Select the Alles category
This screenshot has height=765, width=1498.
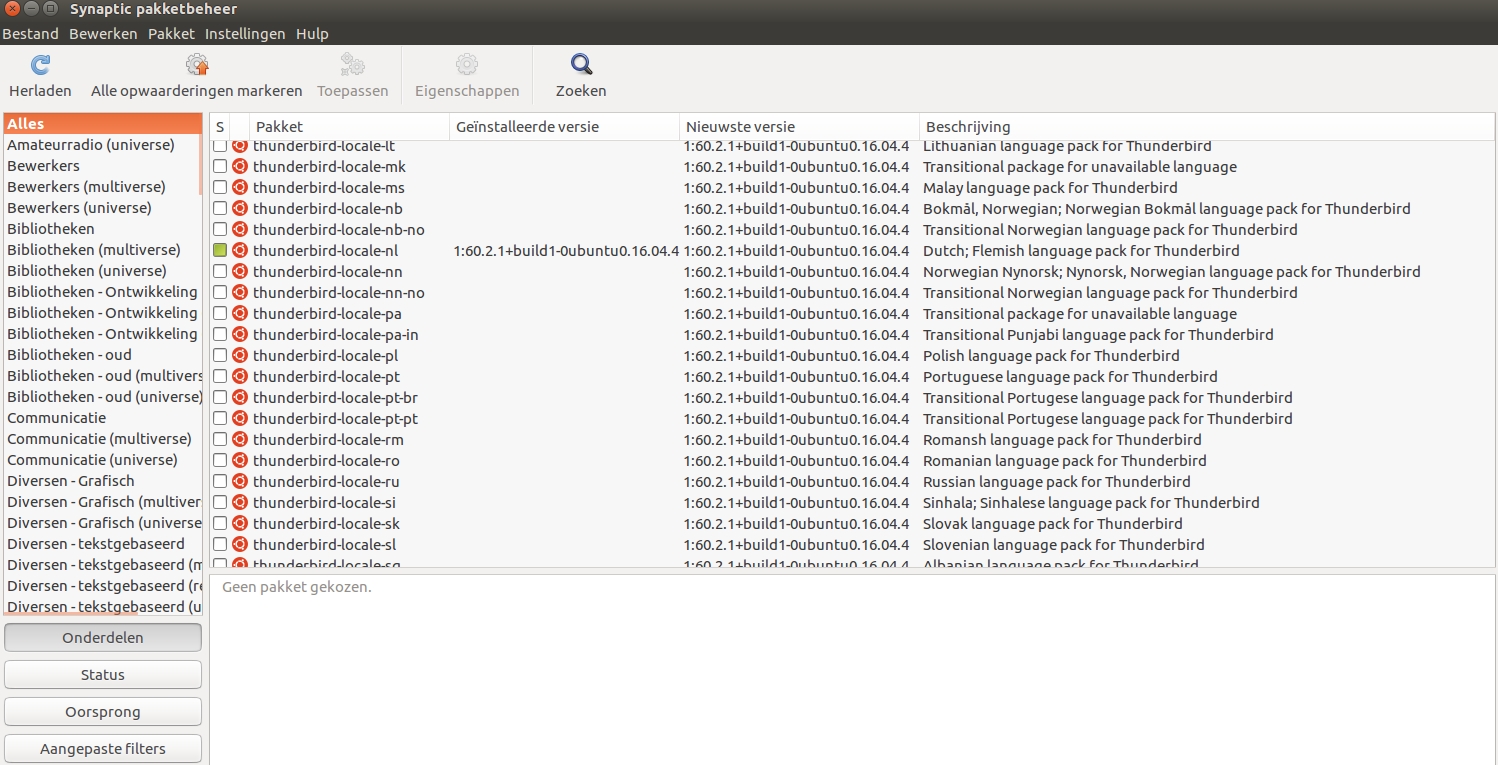(103, 124)
